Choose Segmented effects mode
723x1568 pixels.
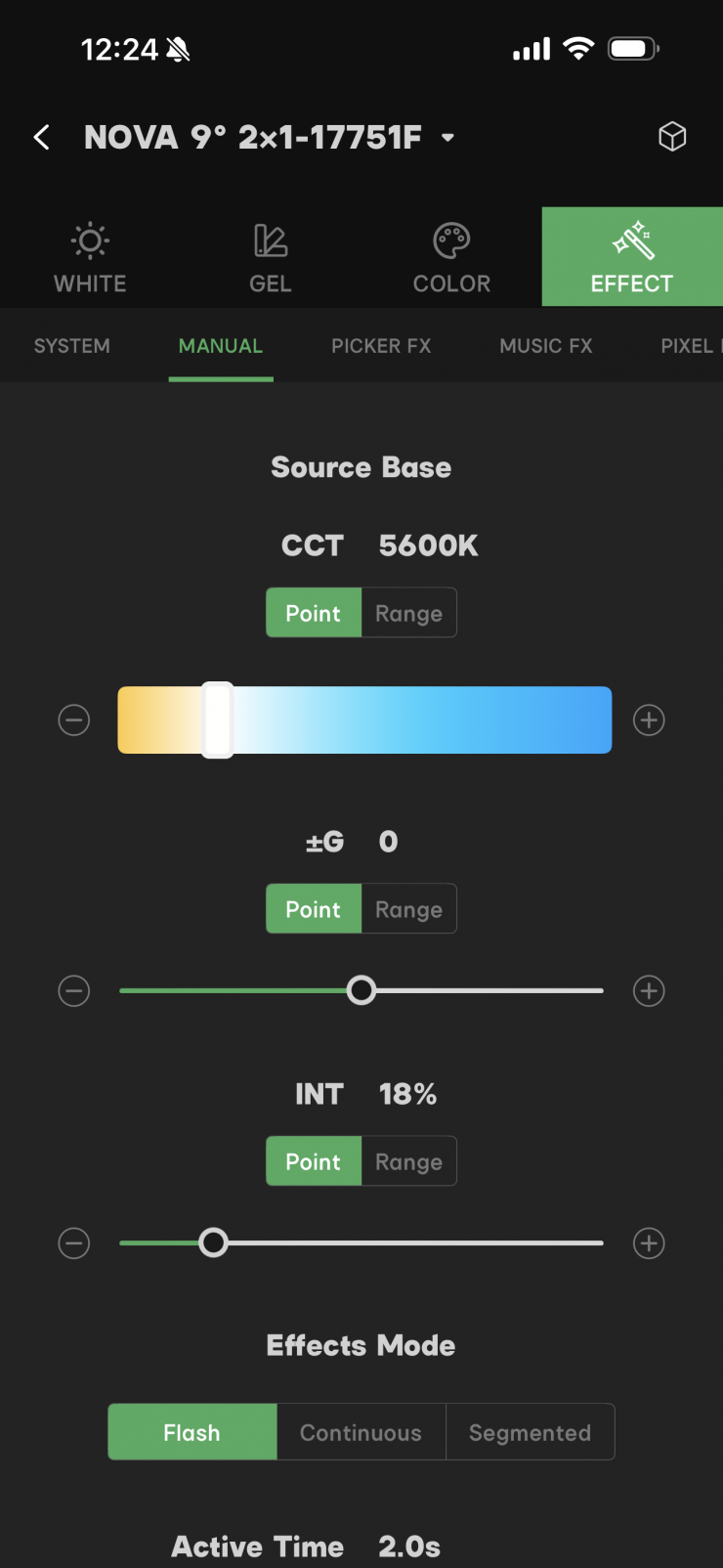(x=530, y=1432)
